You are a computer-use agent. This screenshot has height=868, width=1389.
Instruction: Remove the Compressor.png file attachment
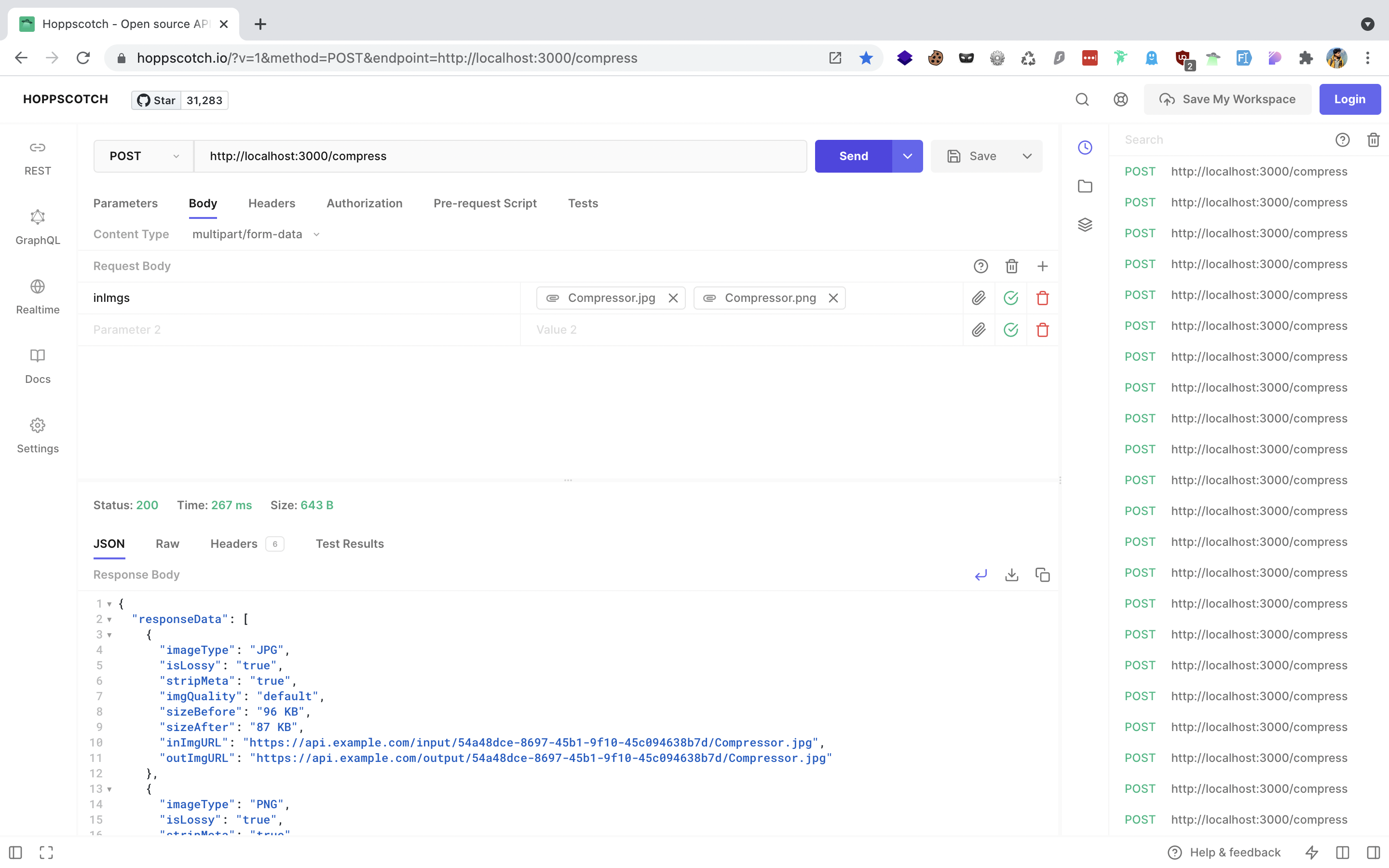pos(833,298)
